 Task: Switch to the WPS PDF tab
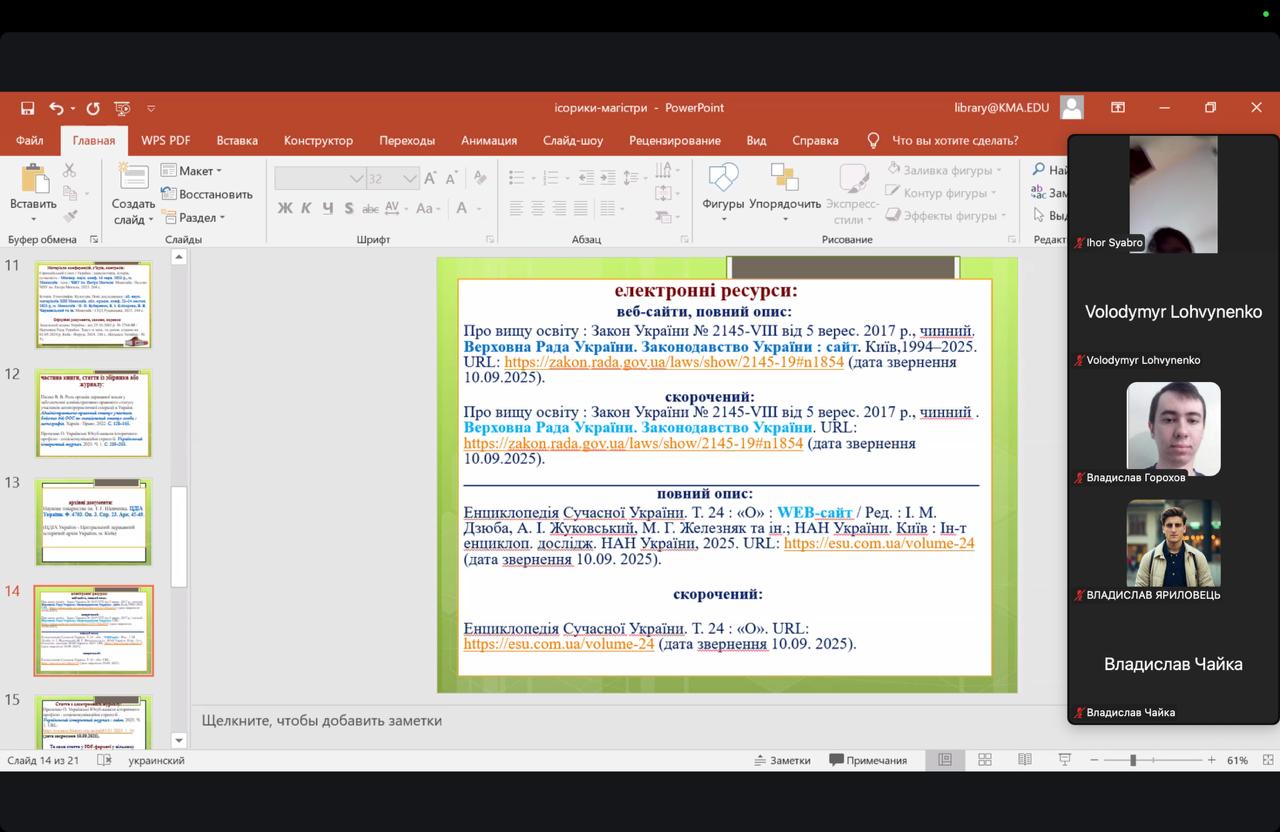(x=166, y=141)
